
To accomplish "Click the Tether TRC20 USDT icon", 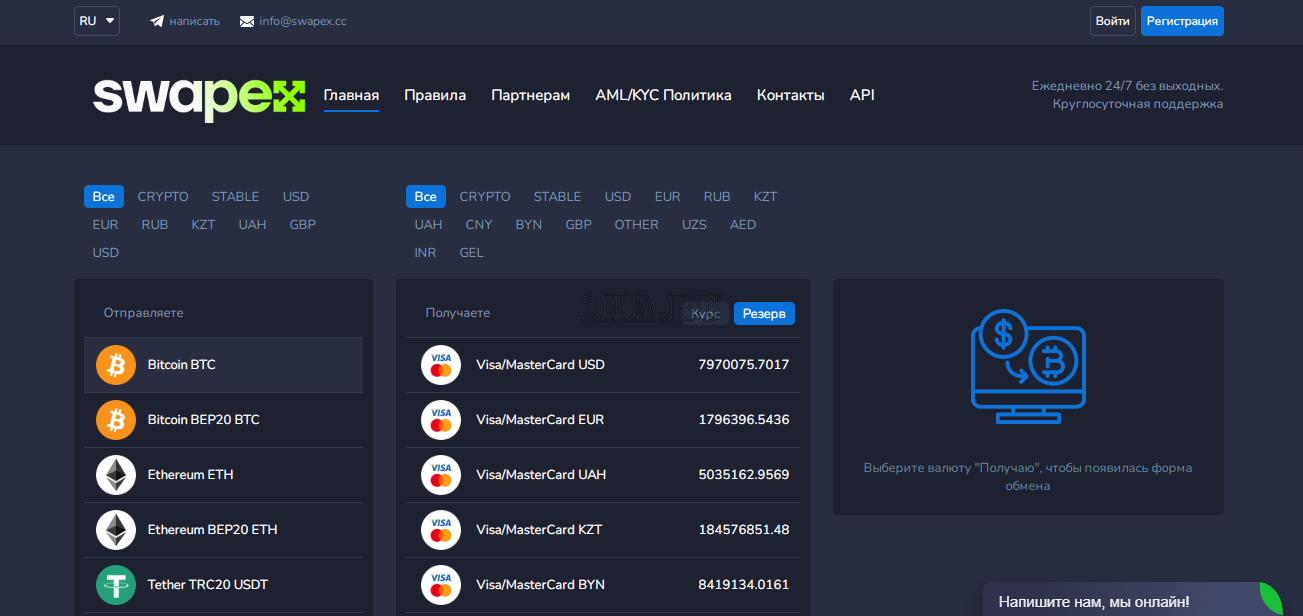I will pyautogui.click(x=116, y=585).
